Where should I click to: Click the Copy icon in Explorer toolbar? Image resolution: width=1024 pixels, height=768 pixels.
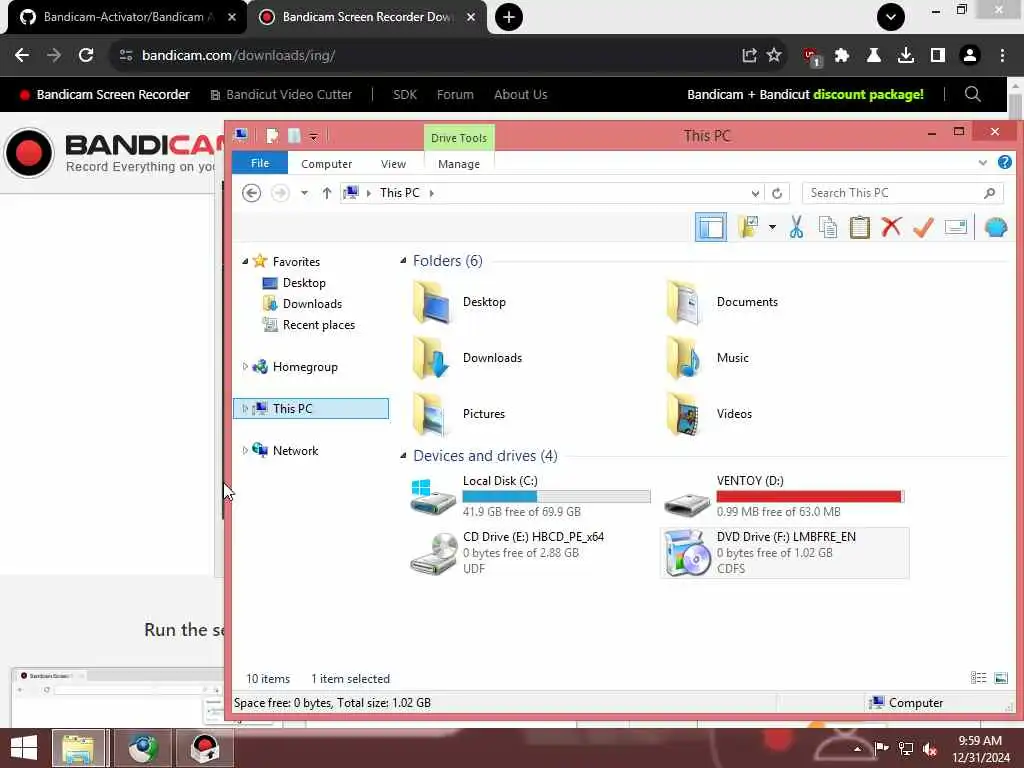coord(827,227)
